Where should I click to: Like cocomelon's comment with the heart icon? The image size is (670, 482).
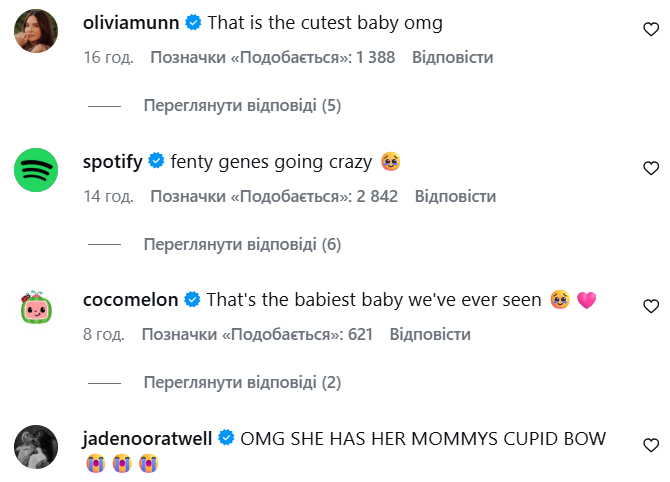click(x=650, y=306)
